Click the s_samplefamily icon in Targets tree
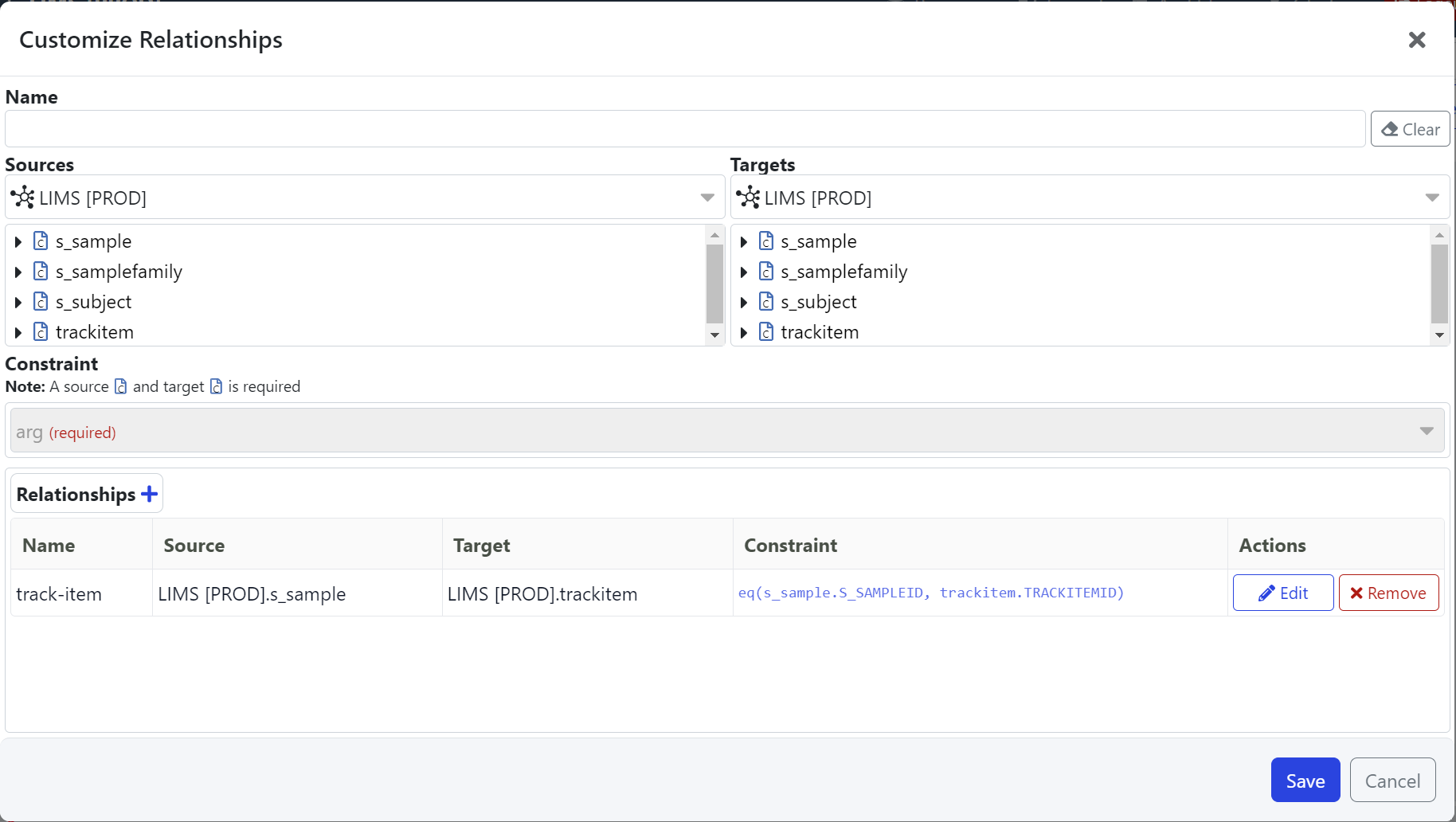1456x822 pixels. [766, 271]
